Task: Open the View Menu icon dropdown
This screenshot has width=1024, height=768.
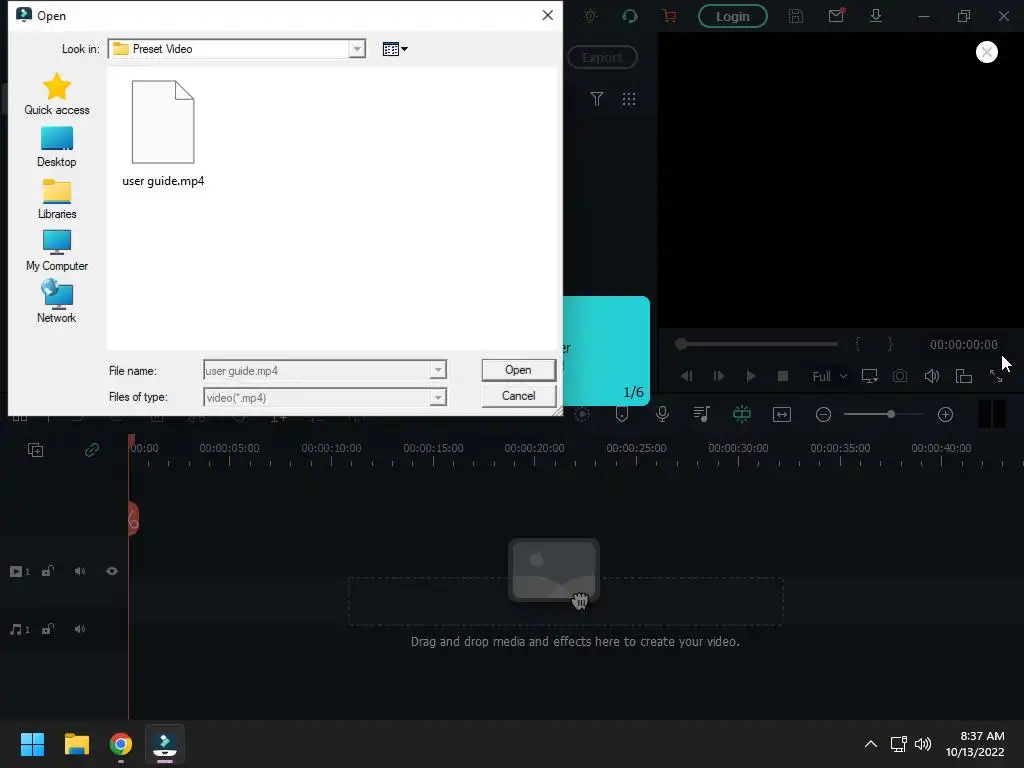Action: pyautogui.click(x=395, y=49)
